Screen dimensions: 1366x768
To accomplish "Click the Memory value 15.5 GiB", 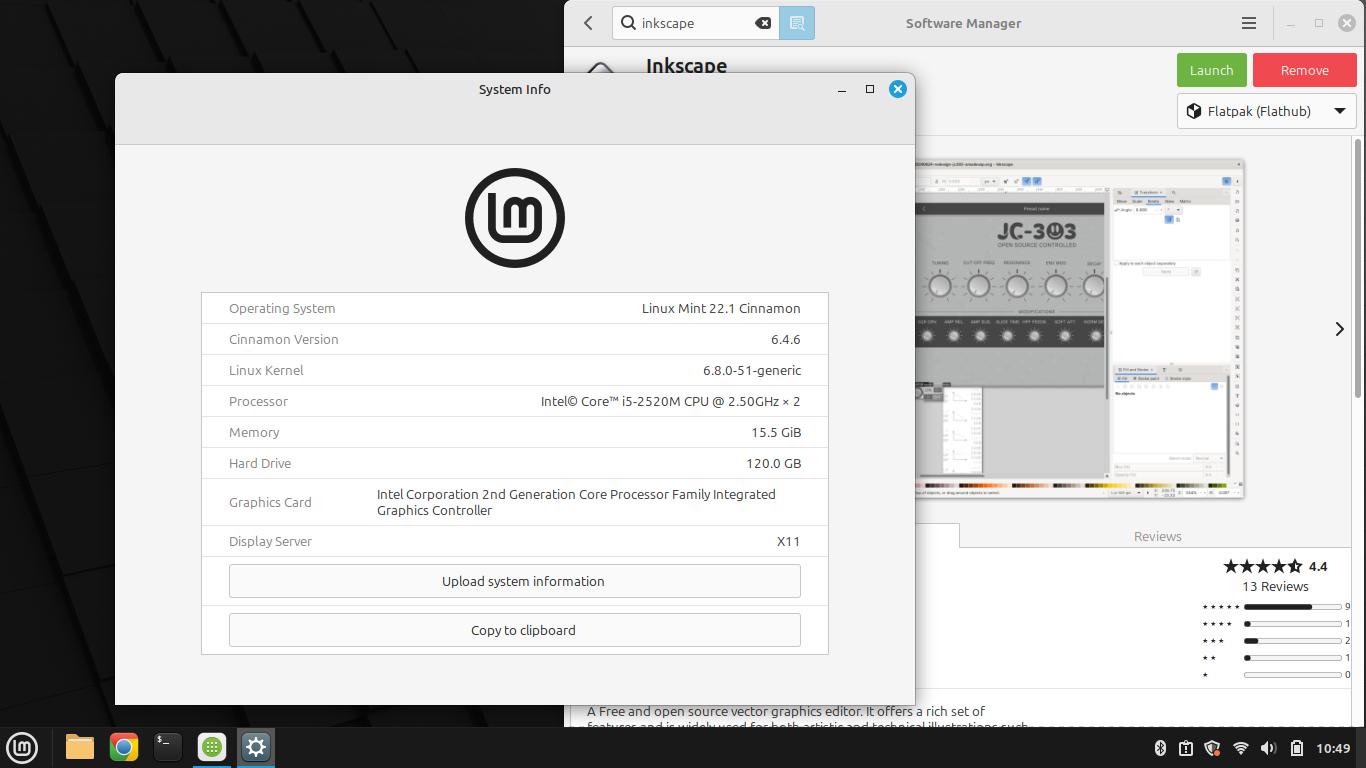I will [x=776, y=432].
